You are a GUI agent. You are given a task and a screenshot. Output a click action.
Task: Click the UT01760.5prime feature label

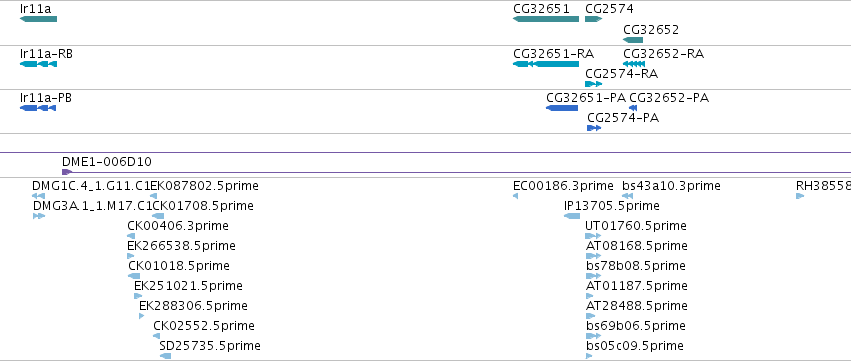(x=636, y=225)
